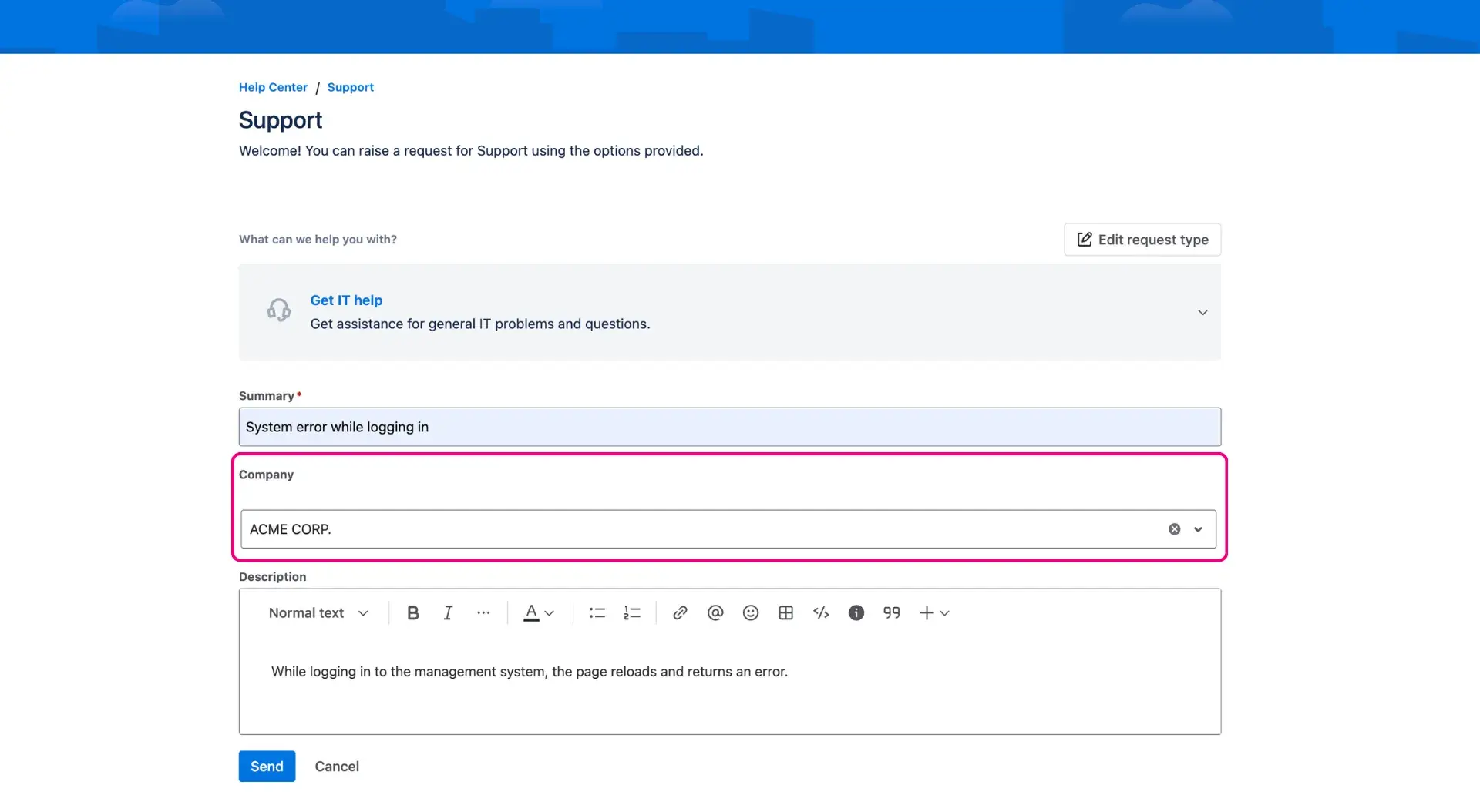Expand the Company selection dropdown

pyautogui.click(x=1198, y=529)
